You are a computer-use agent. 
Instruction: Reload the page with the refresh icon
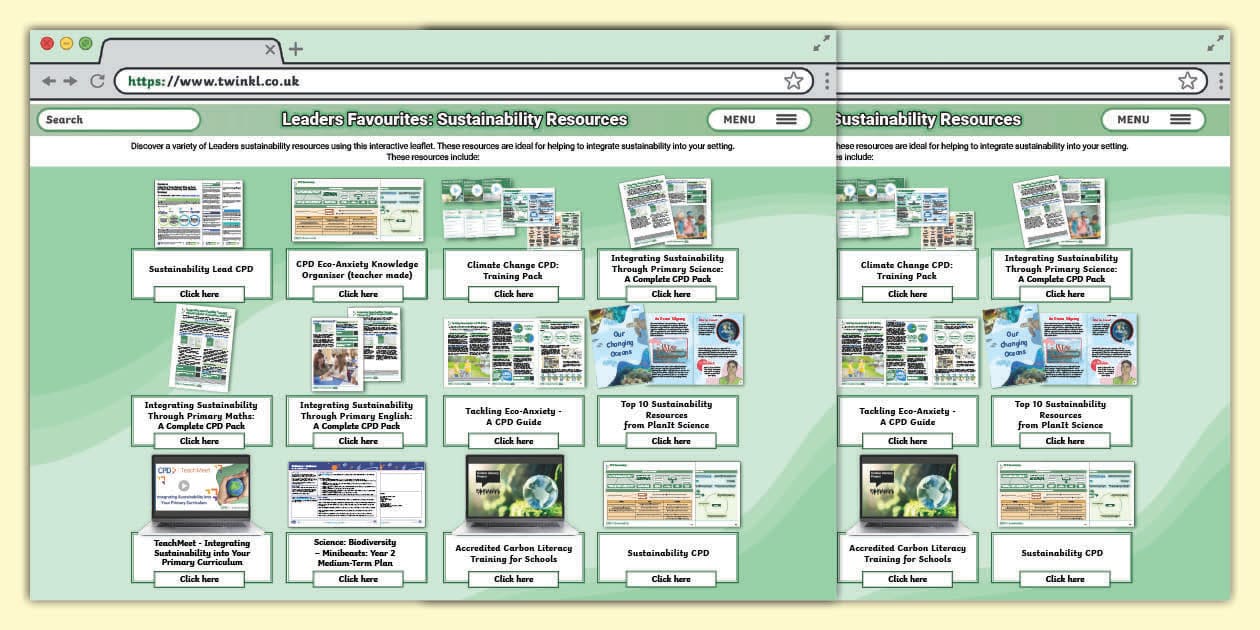(97, 81)
